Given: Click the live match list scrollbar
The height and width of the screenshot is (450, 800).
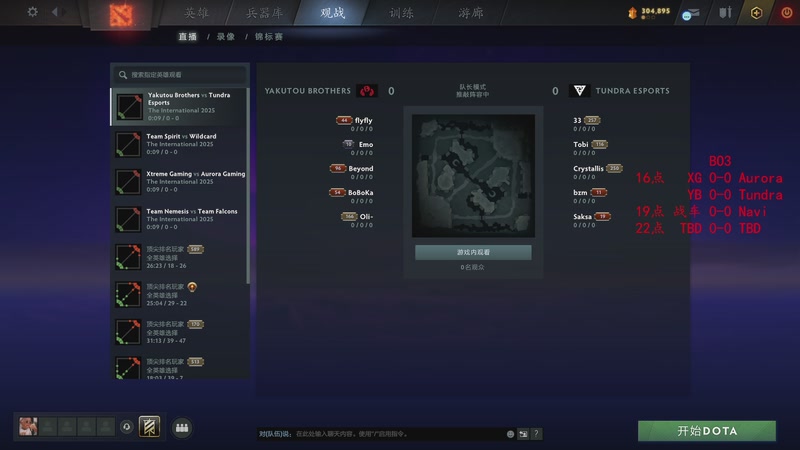Looking at the screenshot, I should [x=248, y=186].
